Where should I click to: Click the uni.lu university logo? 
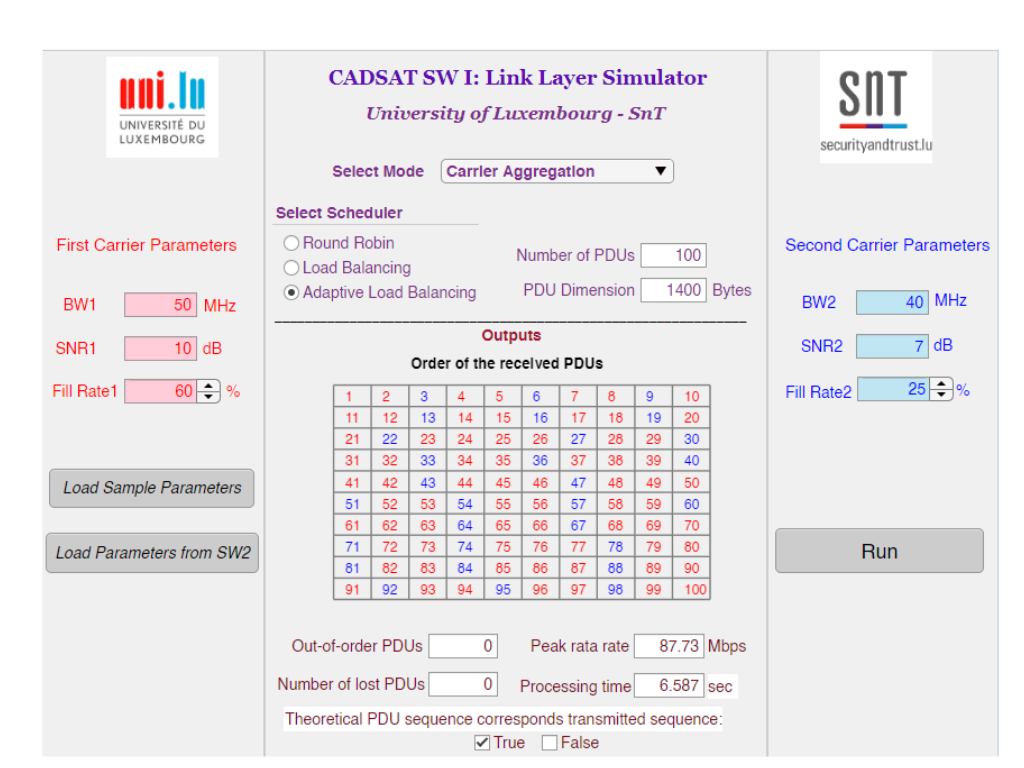coord(162,107)
